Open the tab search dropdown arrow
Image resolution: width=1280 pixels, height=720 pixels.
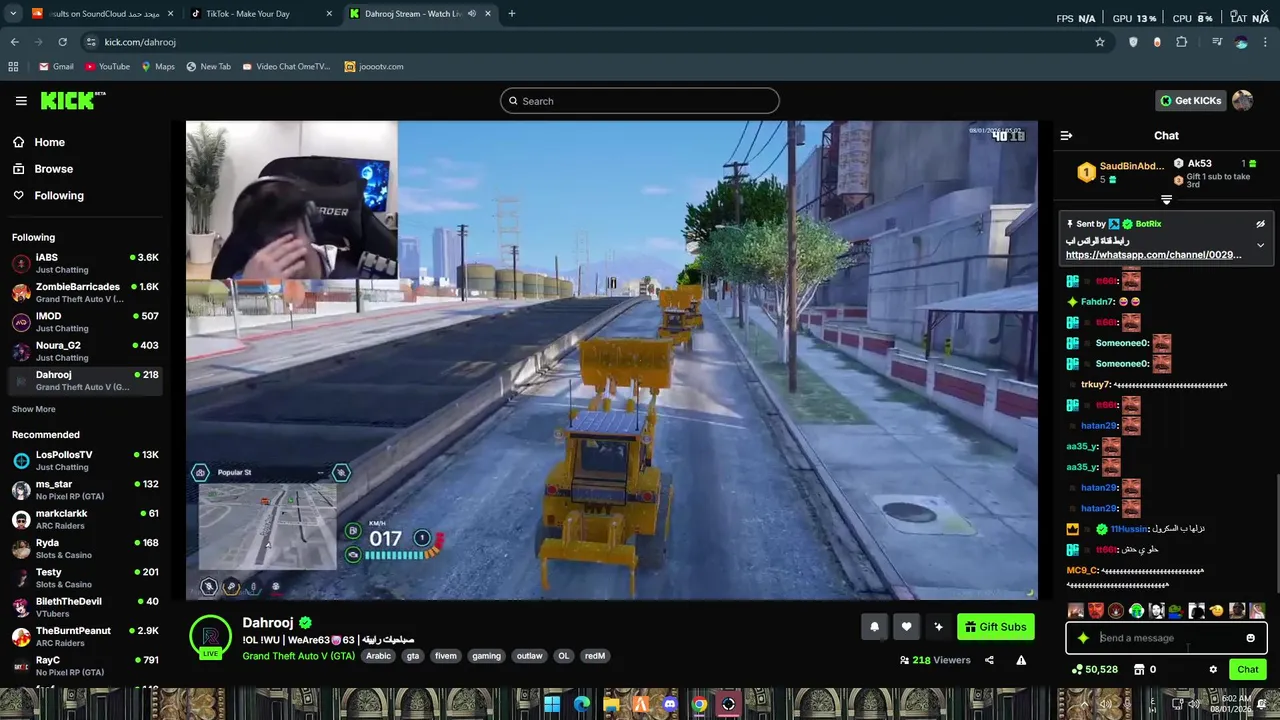tap(13, 14)
